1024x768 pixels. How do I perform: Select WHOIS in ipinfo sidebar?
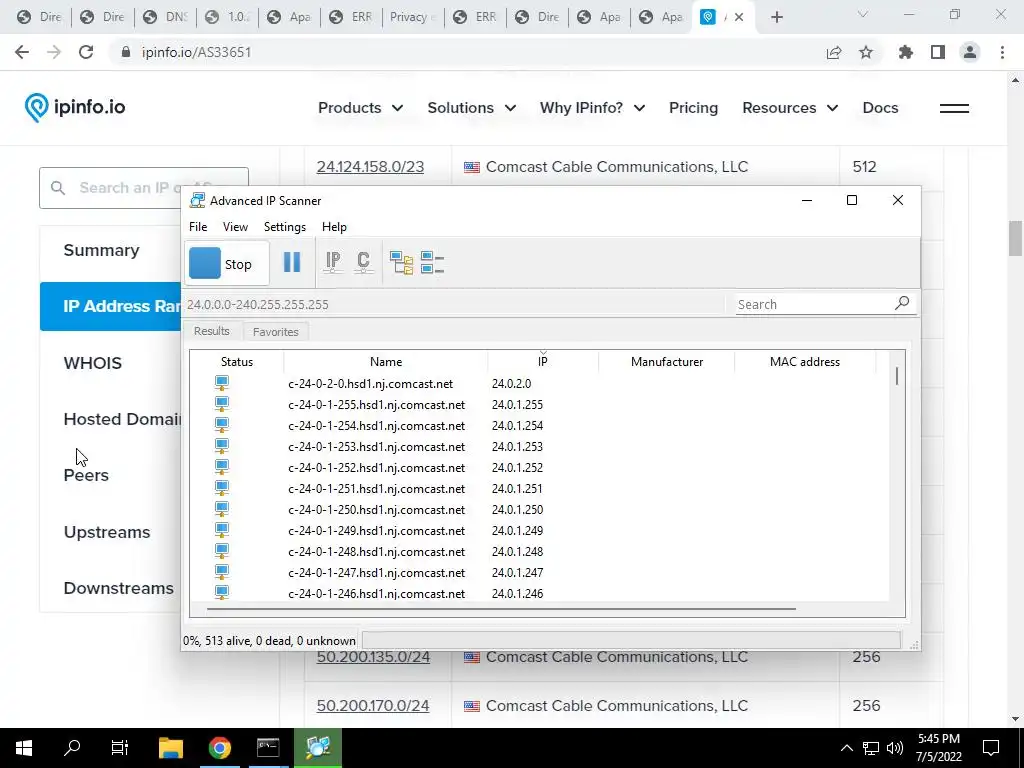pyautogui.click(x=93, y=363)
